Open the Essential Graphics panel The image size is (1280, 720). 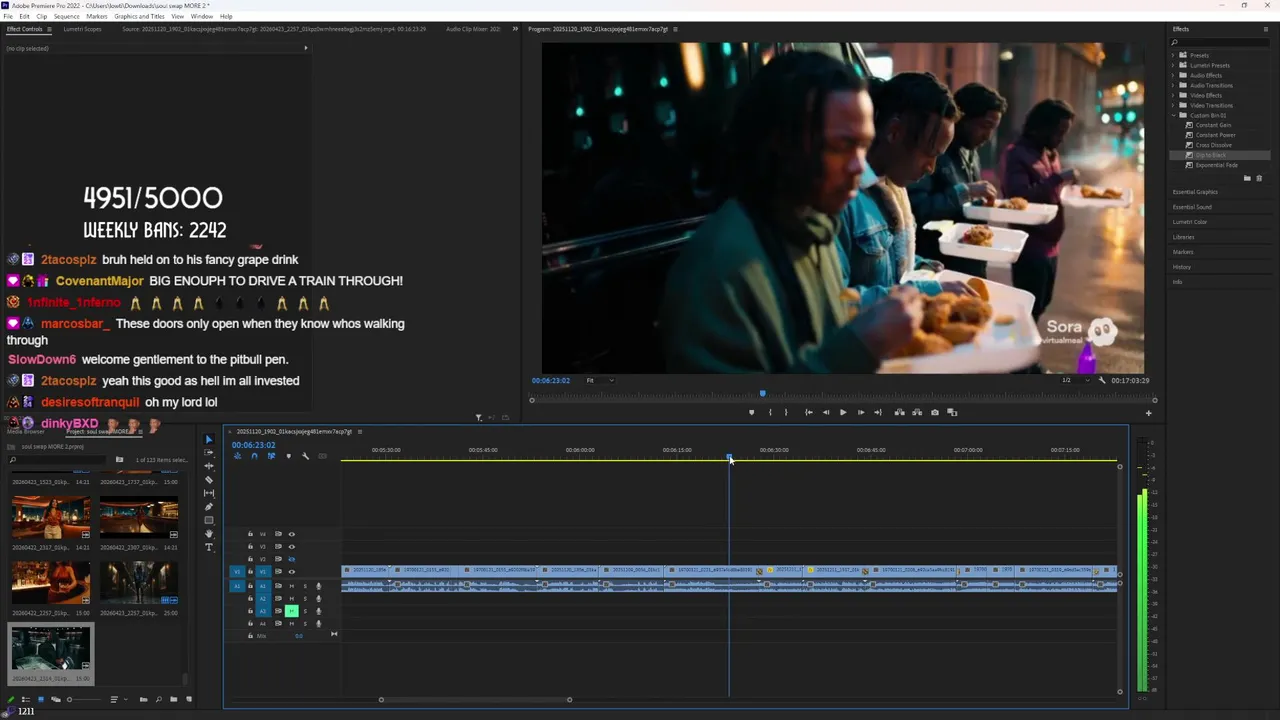[x=1195, y=192]
